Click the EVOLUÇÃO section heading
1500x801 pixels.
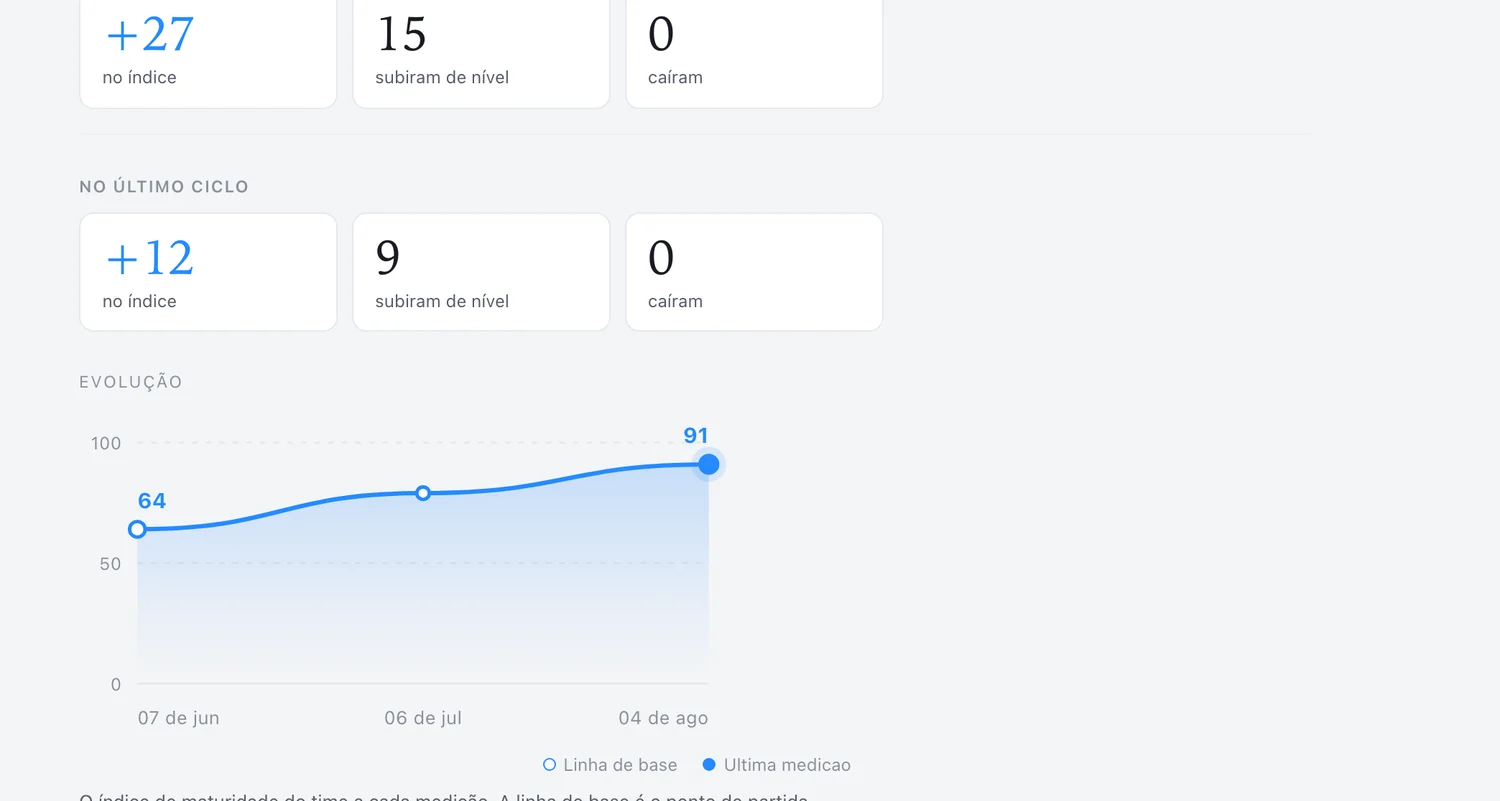(131, 382)
